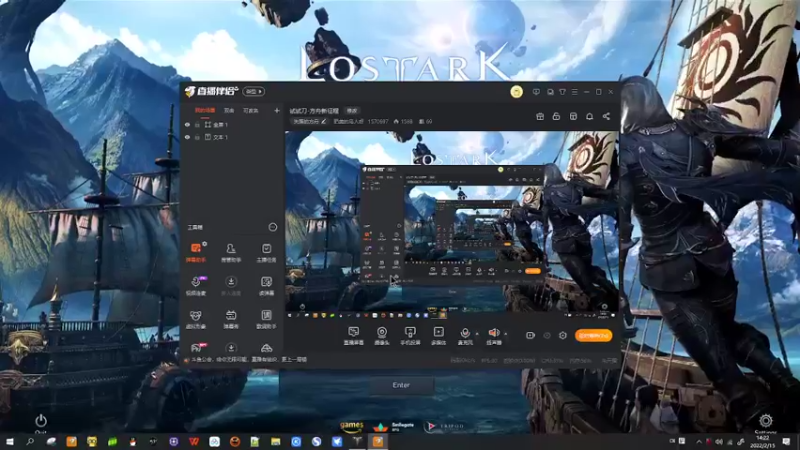Open the red WPS icon in taskbar

pyautogui.click(x=194, y=441)
